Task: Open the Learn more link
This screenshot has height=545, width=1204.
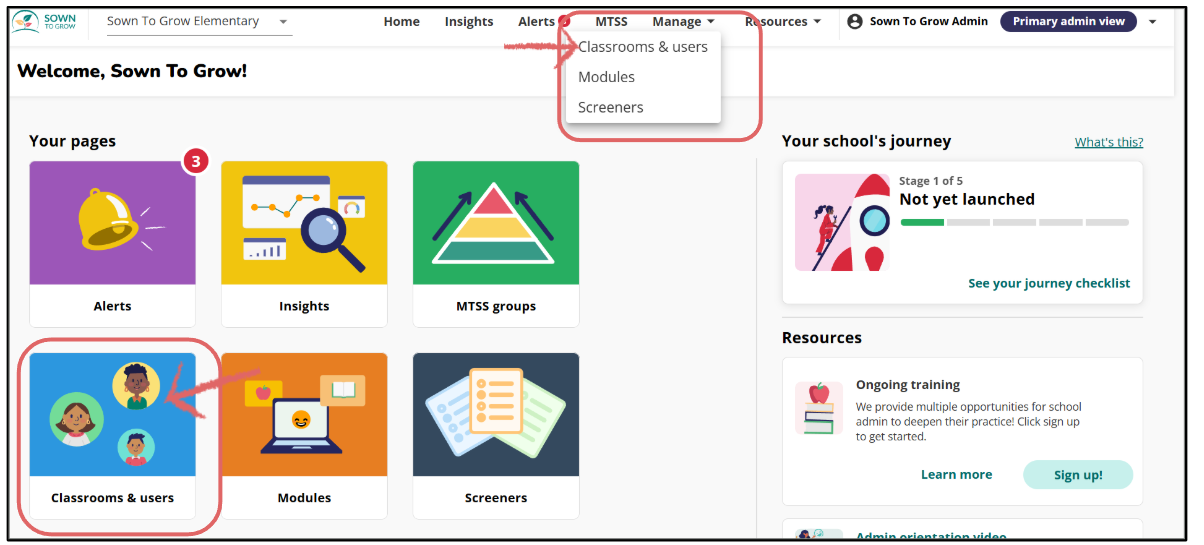Action: point(957,475)
